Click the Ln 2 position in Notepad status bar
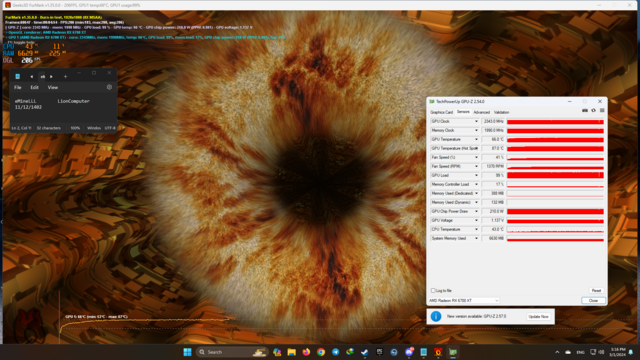640x360 pixels. point(21,128)
